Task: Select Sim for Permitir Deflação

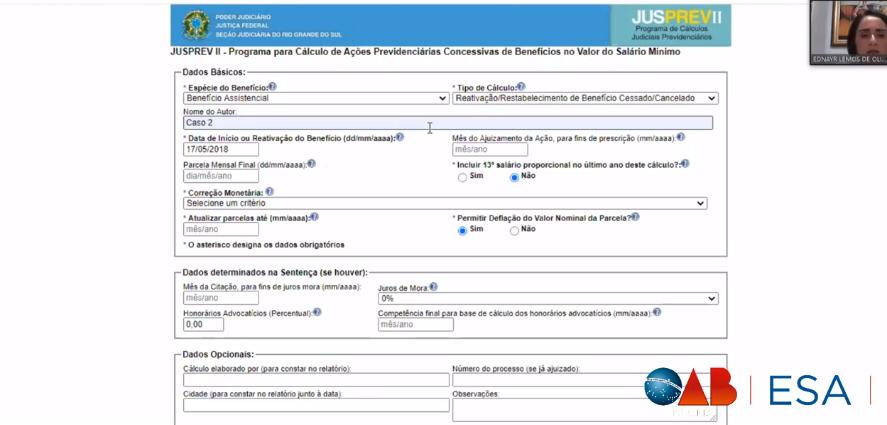Action: pos(462,231)
